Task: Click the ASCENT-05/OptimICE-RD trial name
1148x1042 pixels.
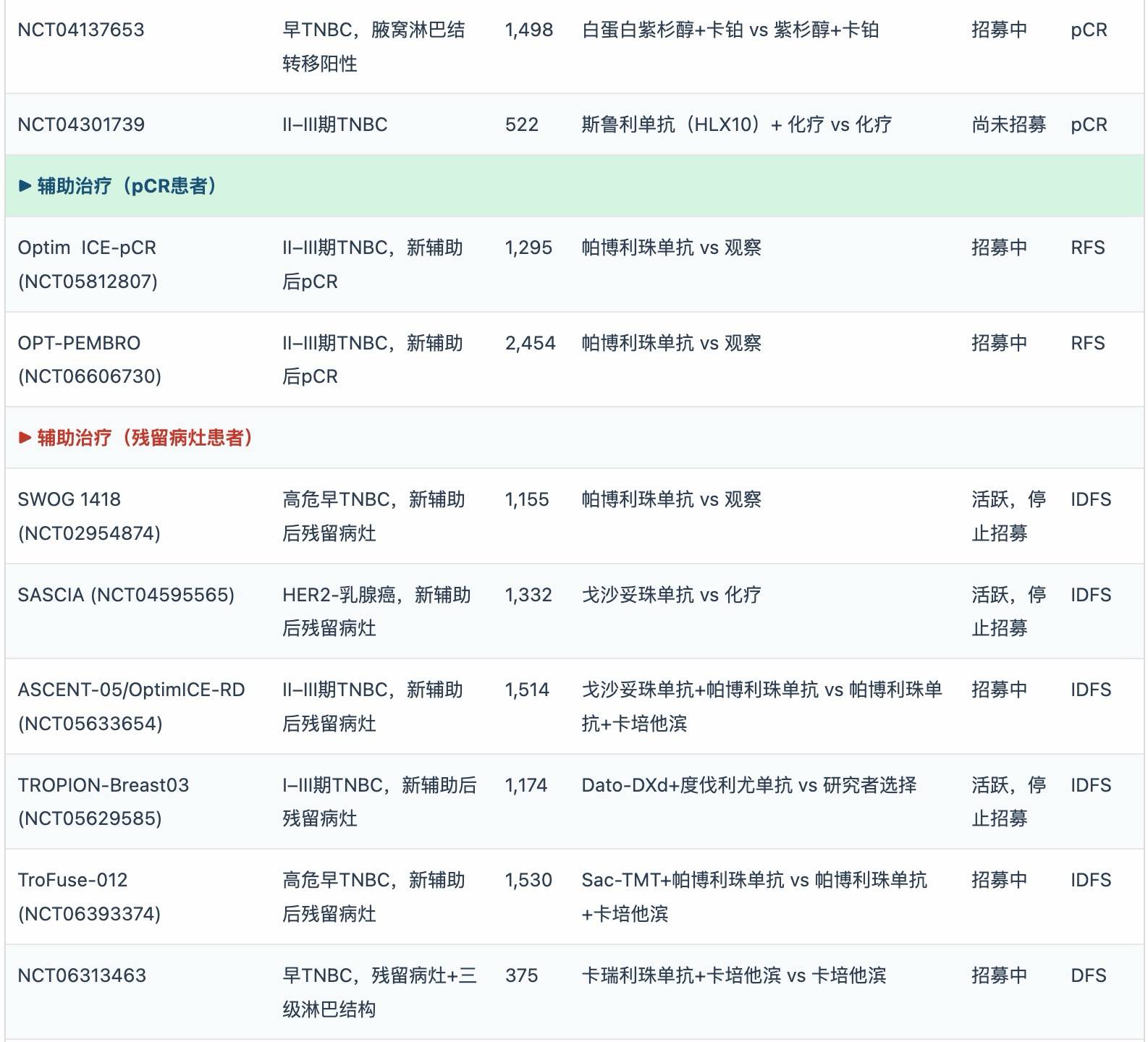Action: click(x=131, y=690)
